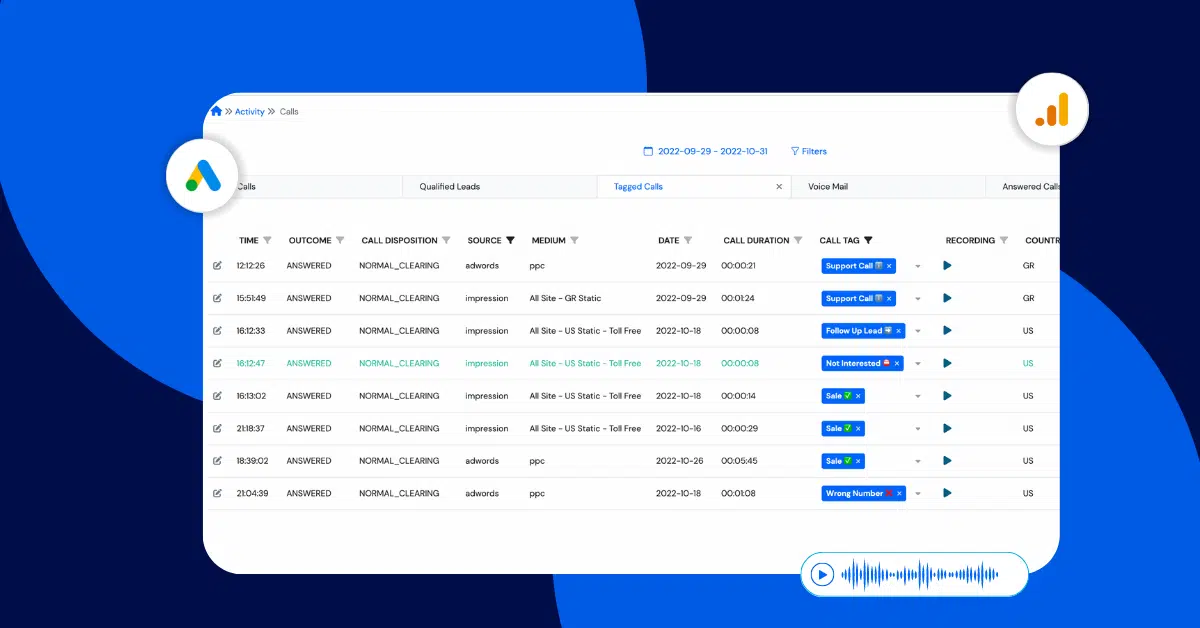Edit the call logged at 15:51:49
1200x628 pixels.
[x=217, y=298]
